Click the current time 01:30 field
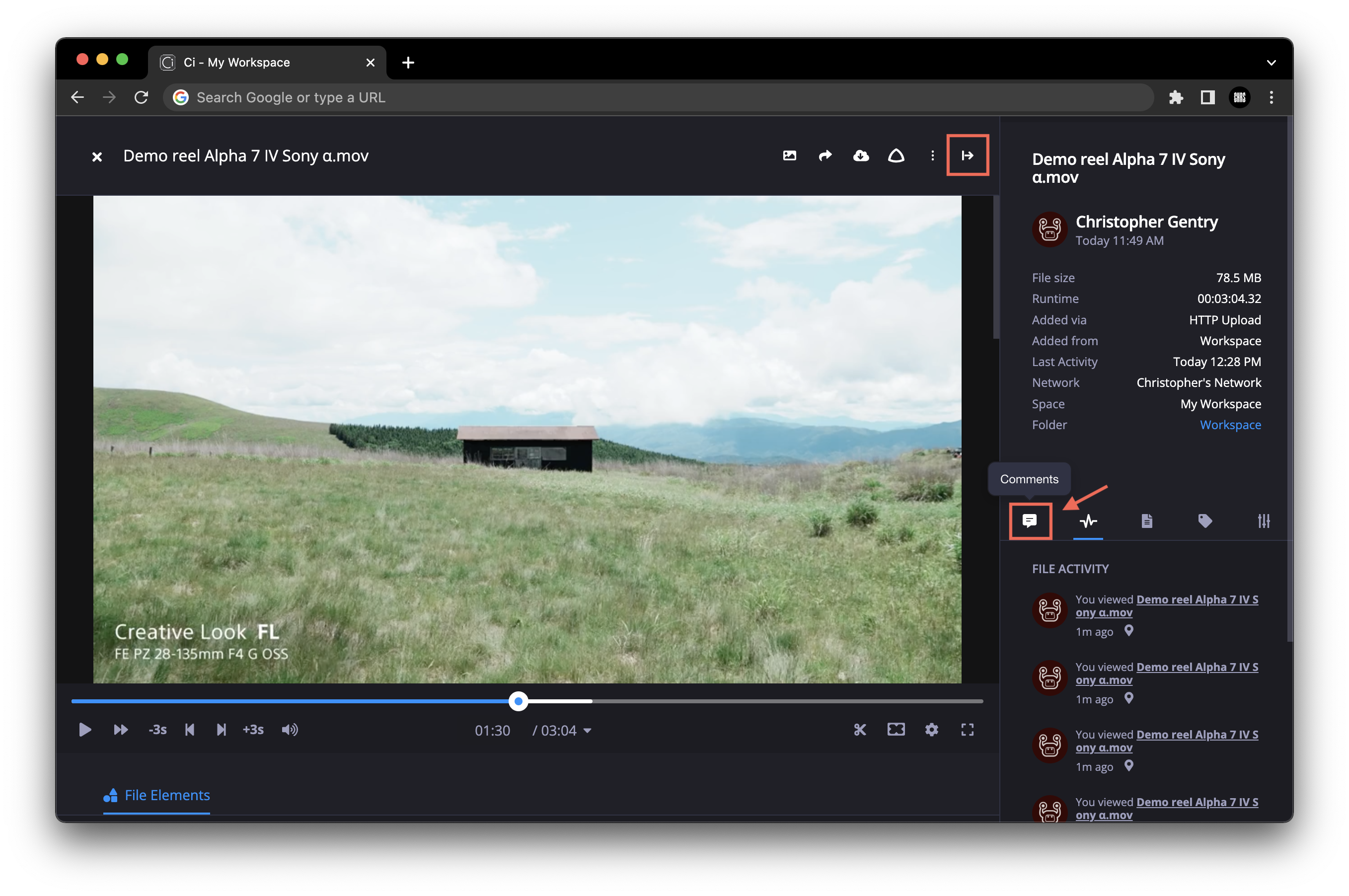1349x896 pixels. 492,731
